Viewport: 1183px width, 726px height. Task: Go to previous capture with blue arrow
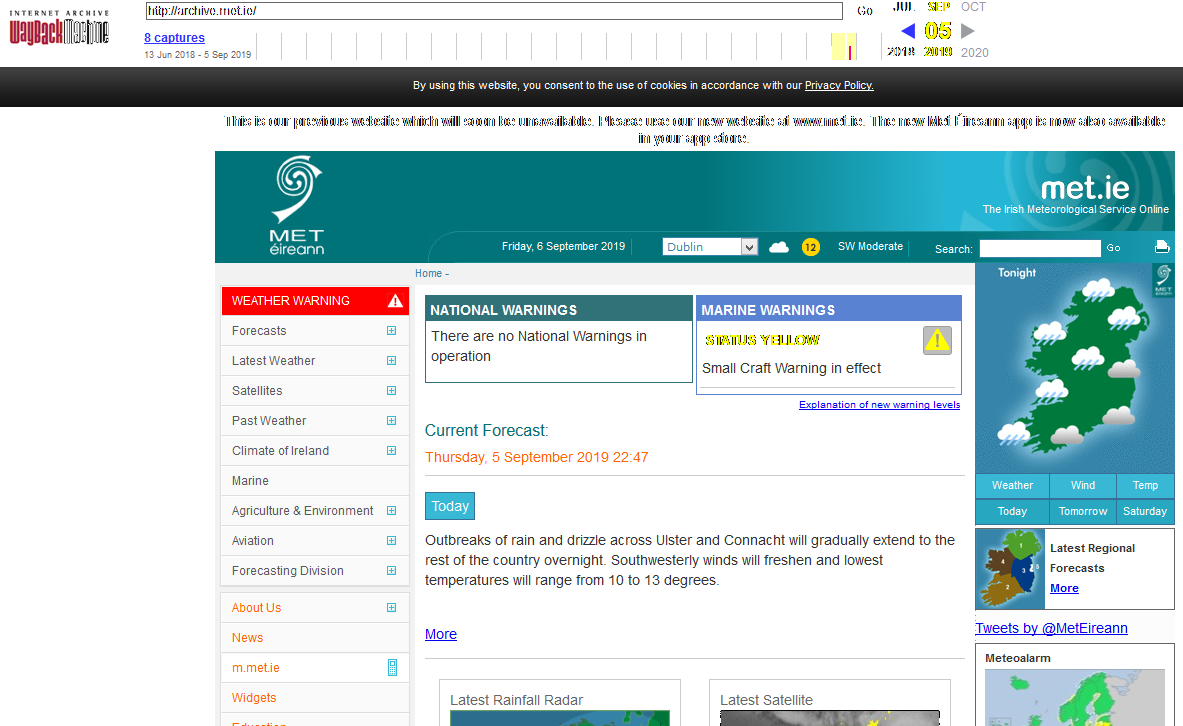click(x=908, y=31)
